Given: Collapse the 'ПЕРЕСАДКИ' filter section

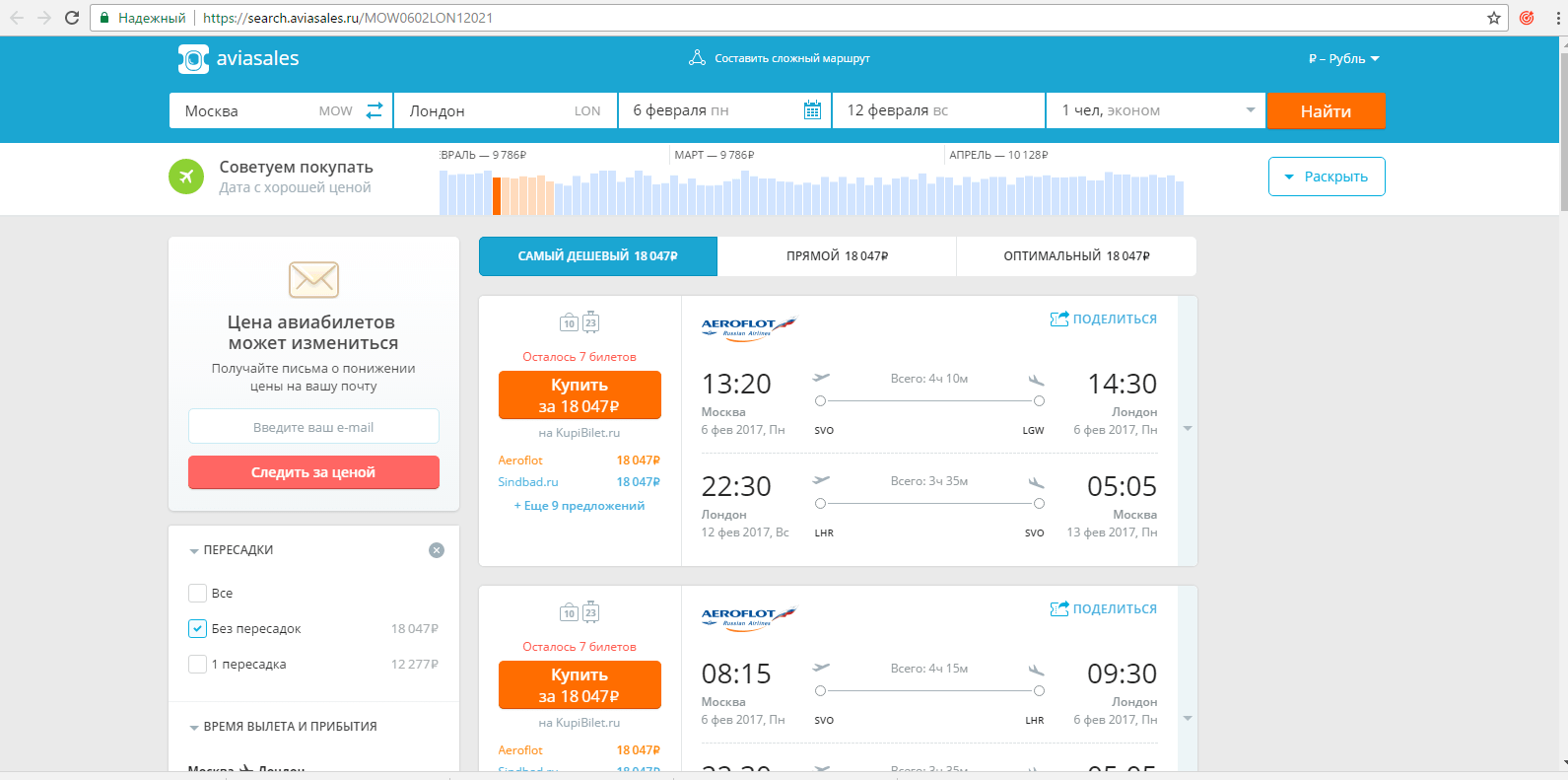Looking at the screenshot, I should (x=231, y=550).
